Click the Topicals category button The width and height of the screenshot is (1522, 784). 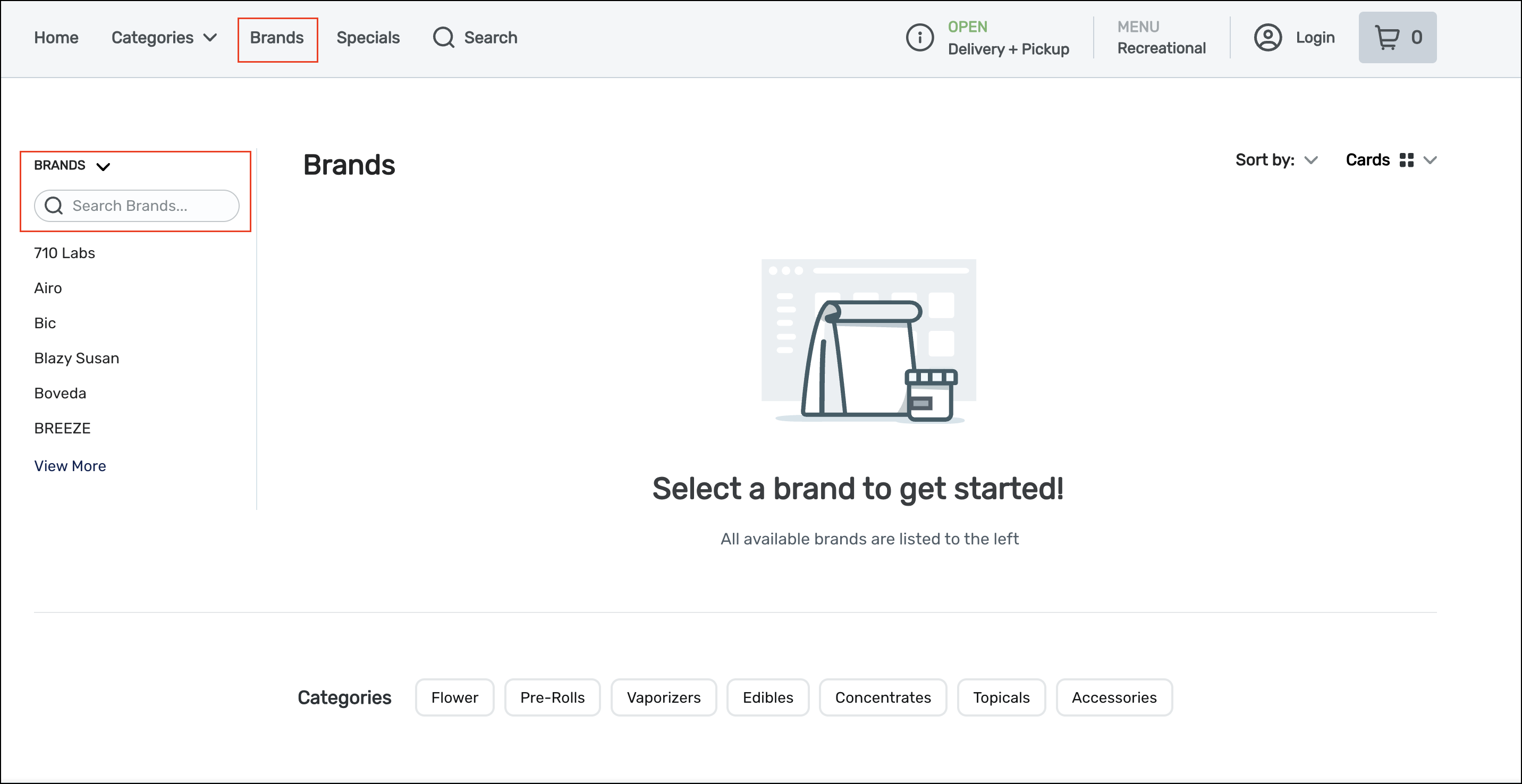[1001, 697]
